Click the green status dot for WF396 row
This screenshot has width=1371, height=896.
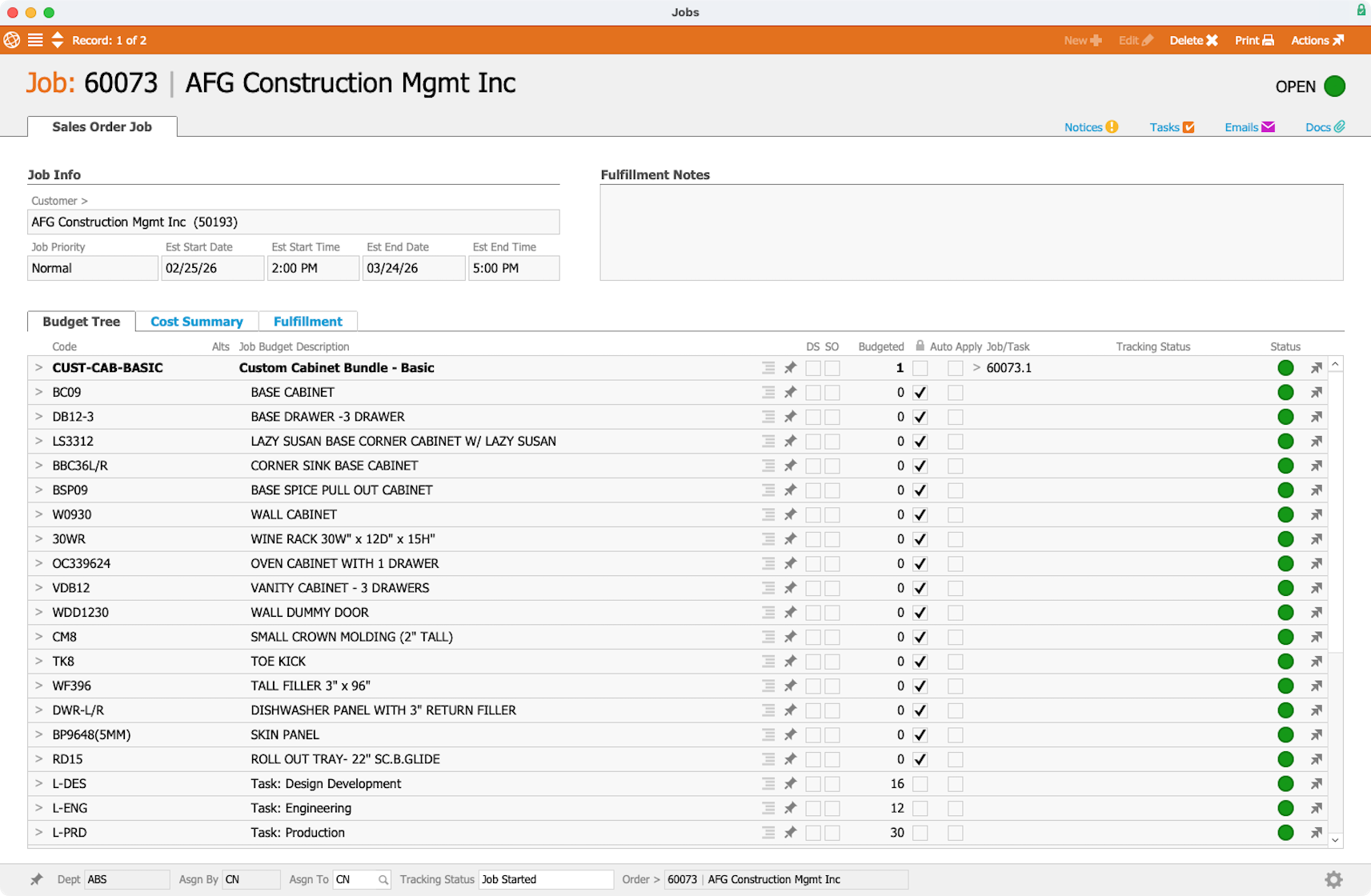(x=1285, y=686)
